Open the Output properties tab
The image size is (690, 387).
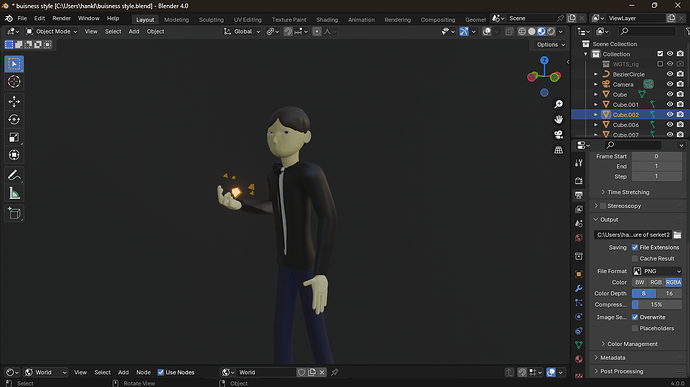click(x=579, y=195)
